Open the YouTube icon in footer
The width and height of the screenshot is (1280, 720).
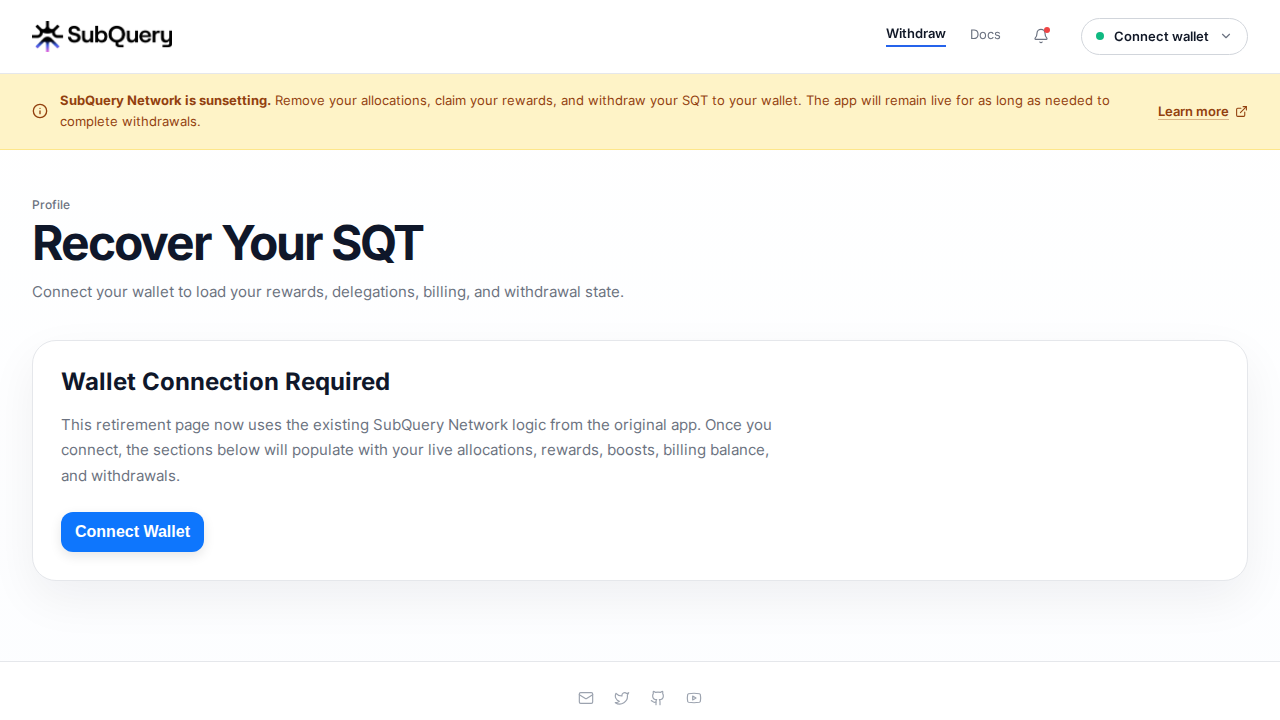click(694, 698)
